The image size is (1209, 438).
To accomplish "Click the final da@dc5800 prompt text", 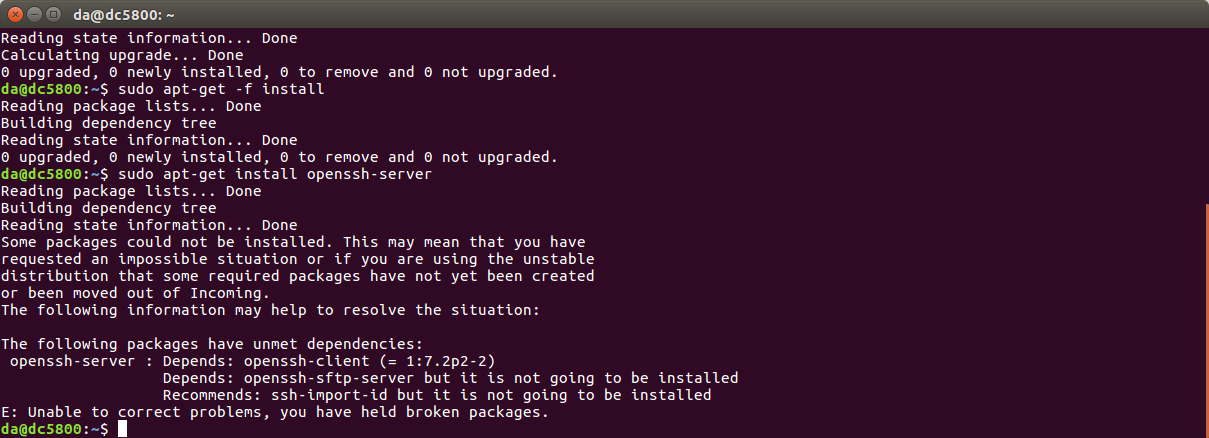I will pyautogui.click(x=54, y=429).
